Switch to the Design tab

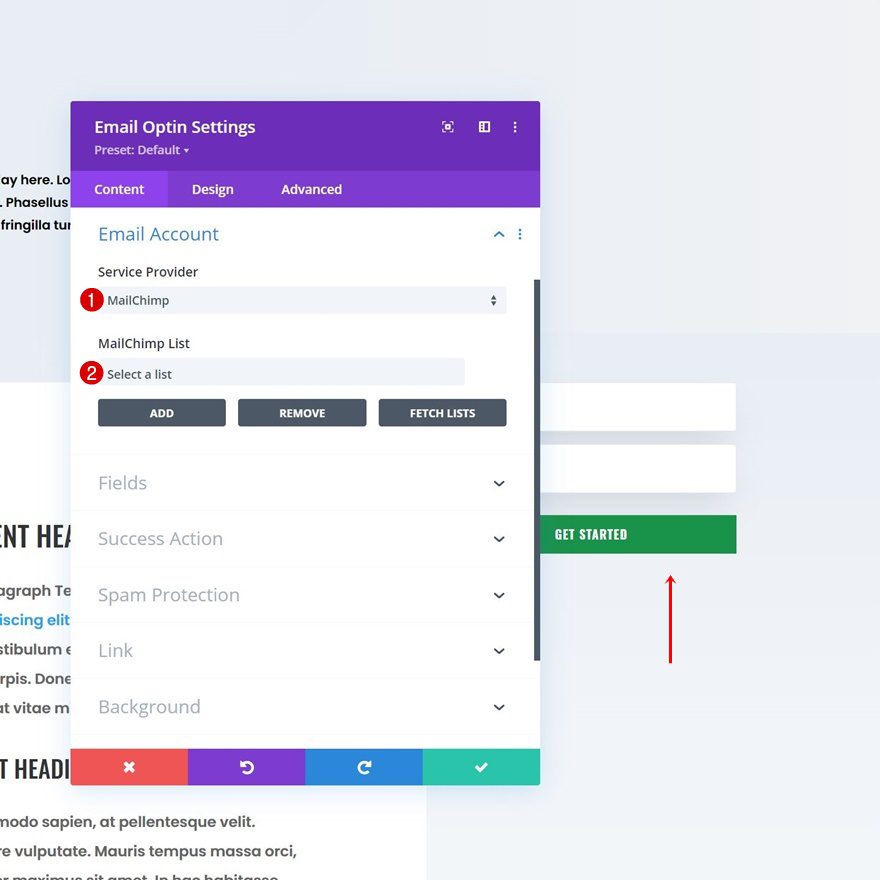[x=212, y=189]
